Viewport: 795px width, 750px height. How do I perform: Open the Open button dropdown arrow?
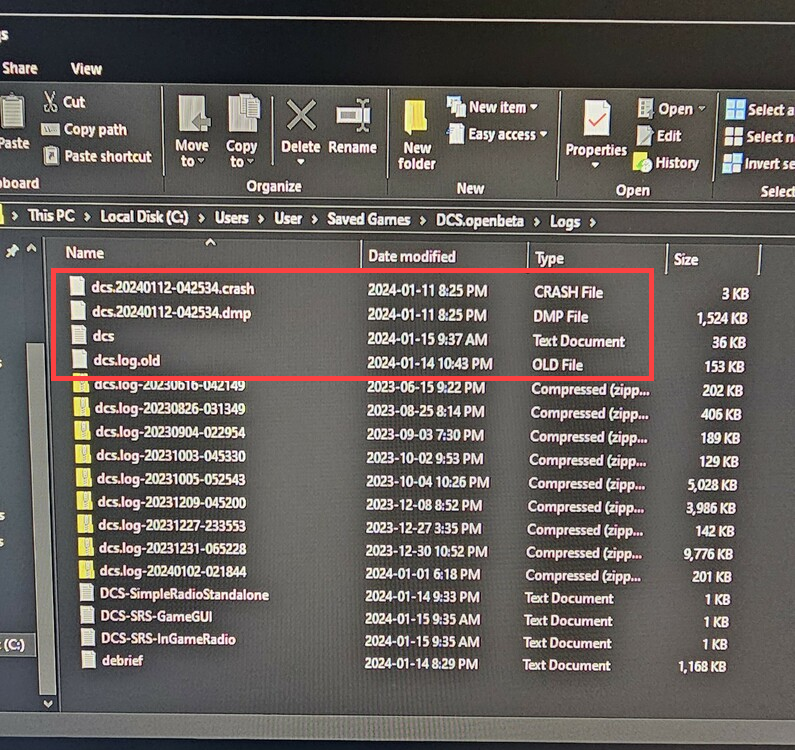point(702,109)
